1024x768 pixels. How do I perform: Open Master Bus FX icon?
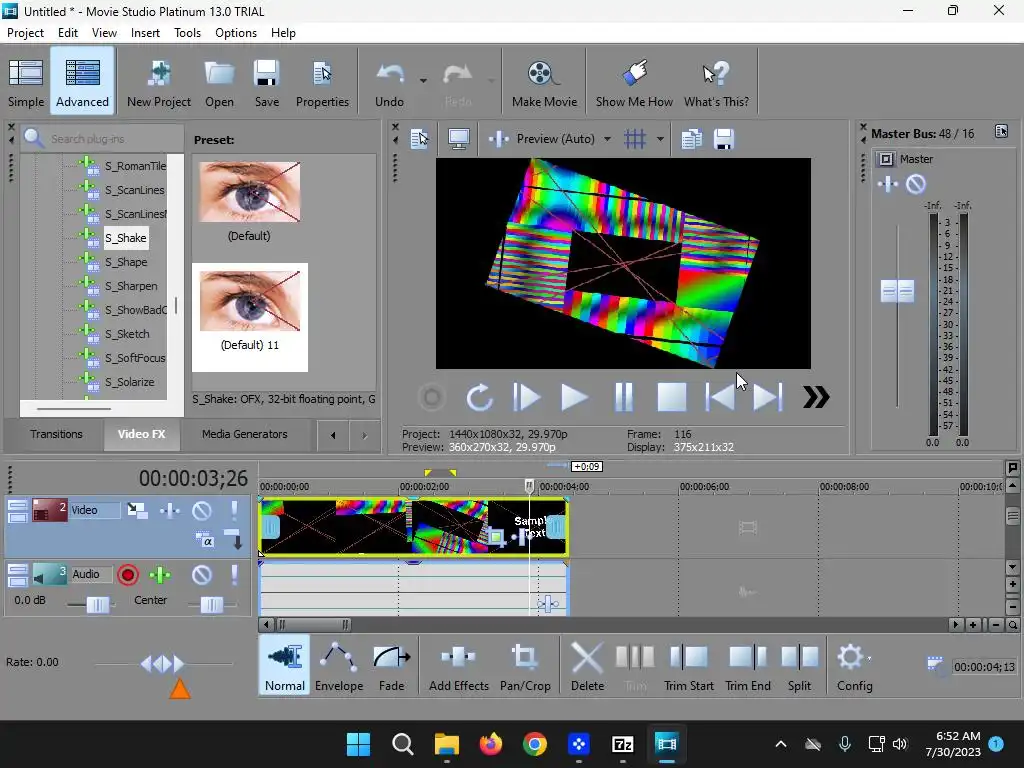(887, 184)
